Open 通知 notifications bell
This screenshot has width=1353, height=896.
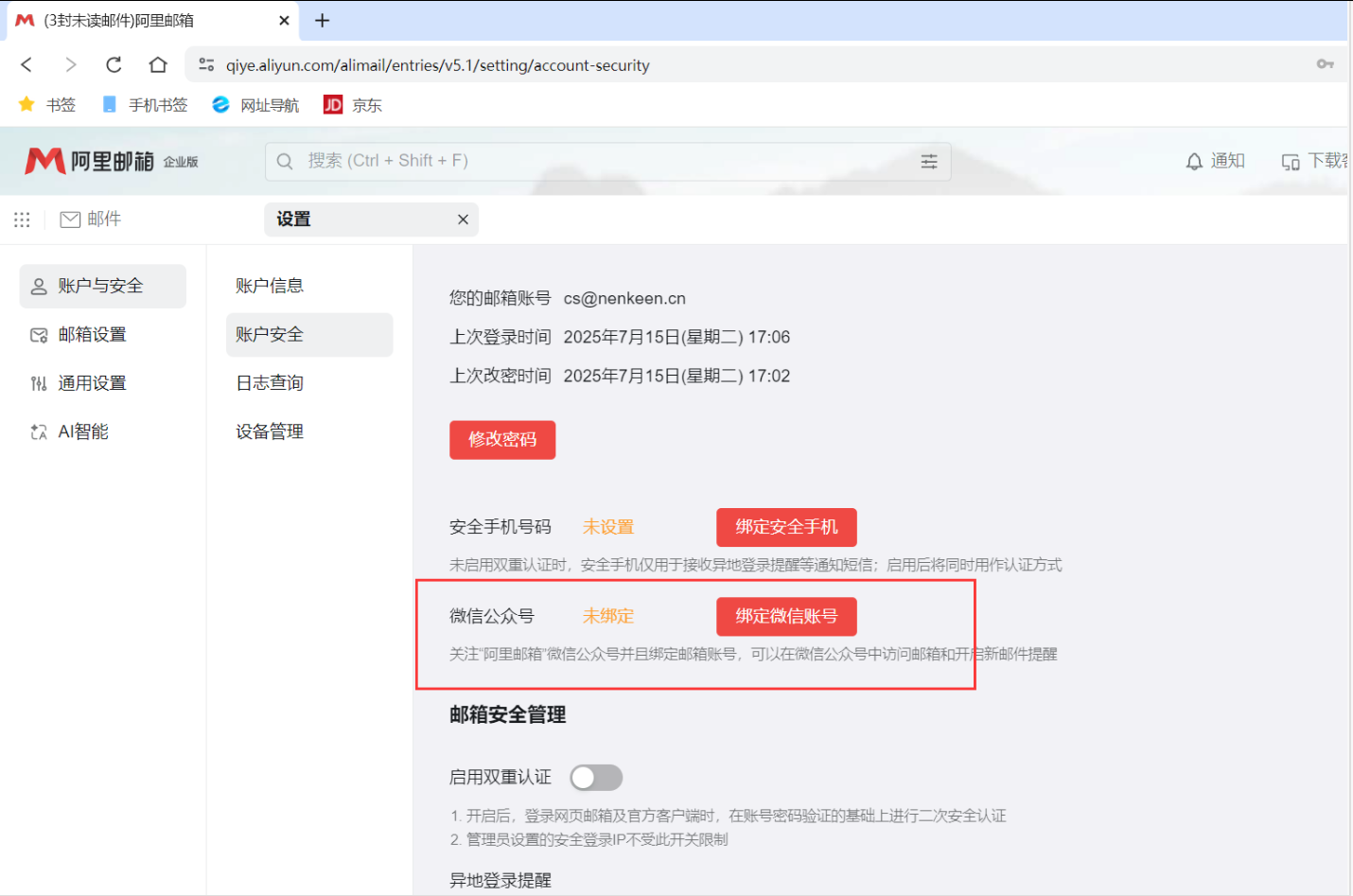pos(1215,161)
